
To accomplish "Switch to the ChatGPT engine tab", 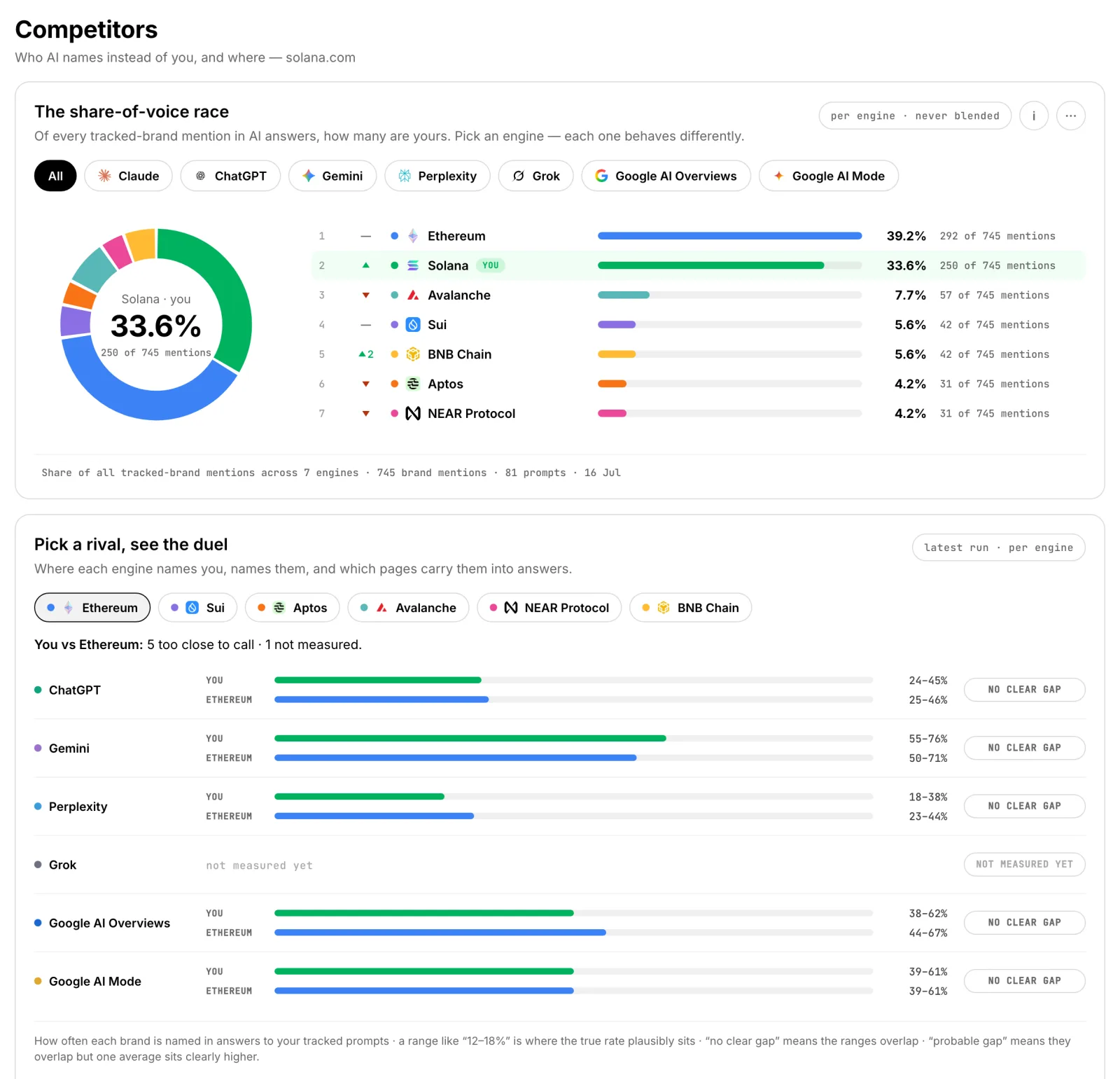I will tap(230, 176).
